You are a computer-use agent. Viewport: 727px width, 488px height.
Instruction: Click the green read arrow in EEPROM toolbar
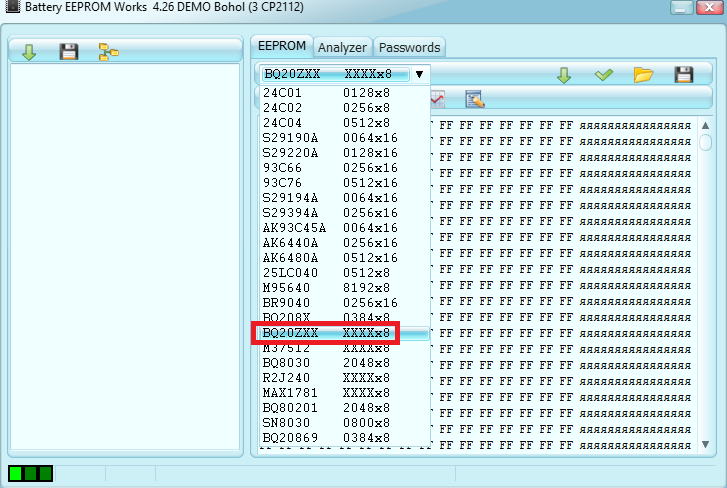pos(564,75)
